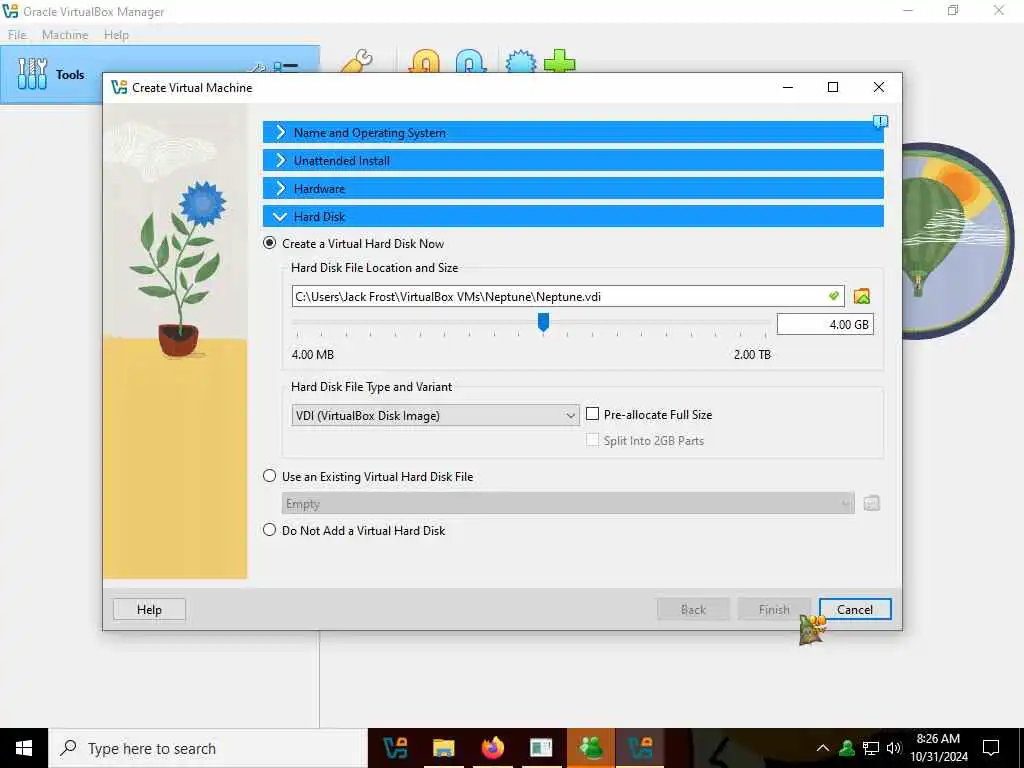Viewport: 1024px width, 768px height.
Task: Click the green user icon in the system tray
Action: pyautogui.click(x=847, y=748)
